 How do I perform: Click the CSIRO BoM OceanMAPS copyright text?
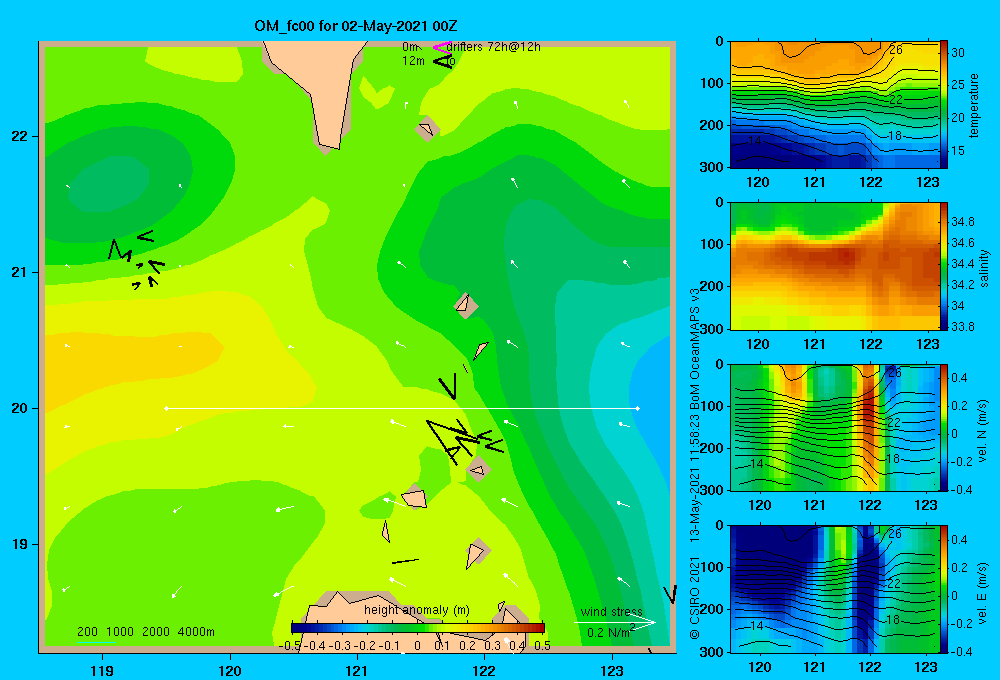(x=695, y=464)
